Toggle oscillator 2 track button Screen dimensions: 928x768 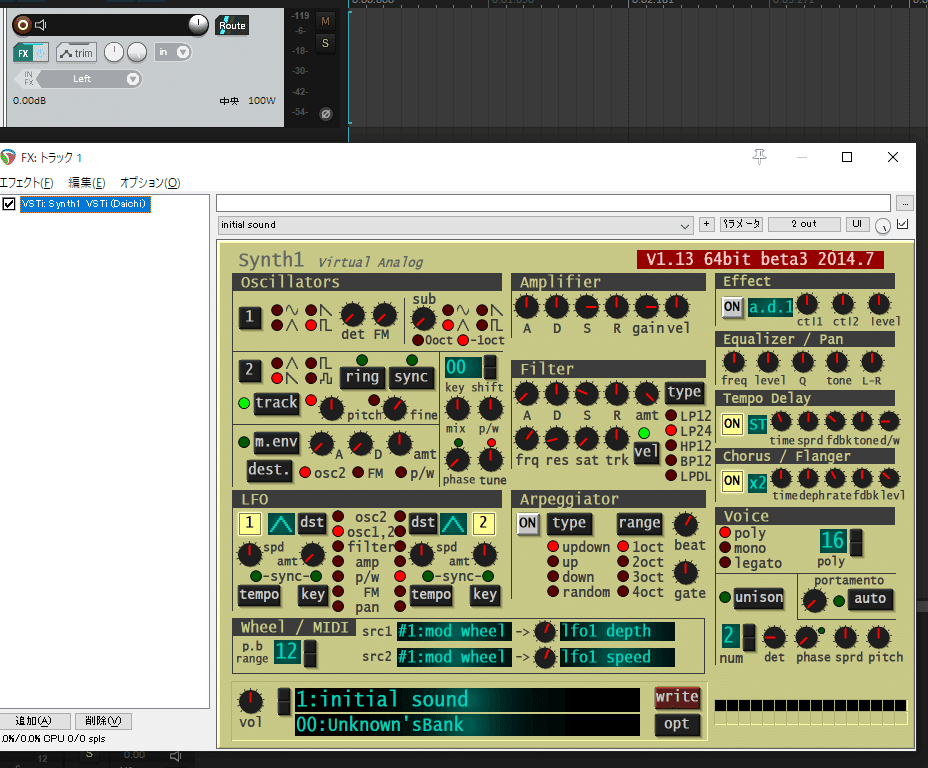[276, 403]
